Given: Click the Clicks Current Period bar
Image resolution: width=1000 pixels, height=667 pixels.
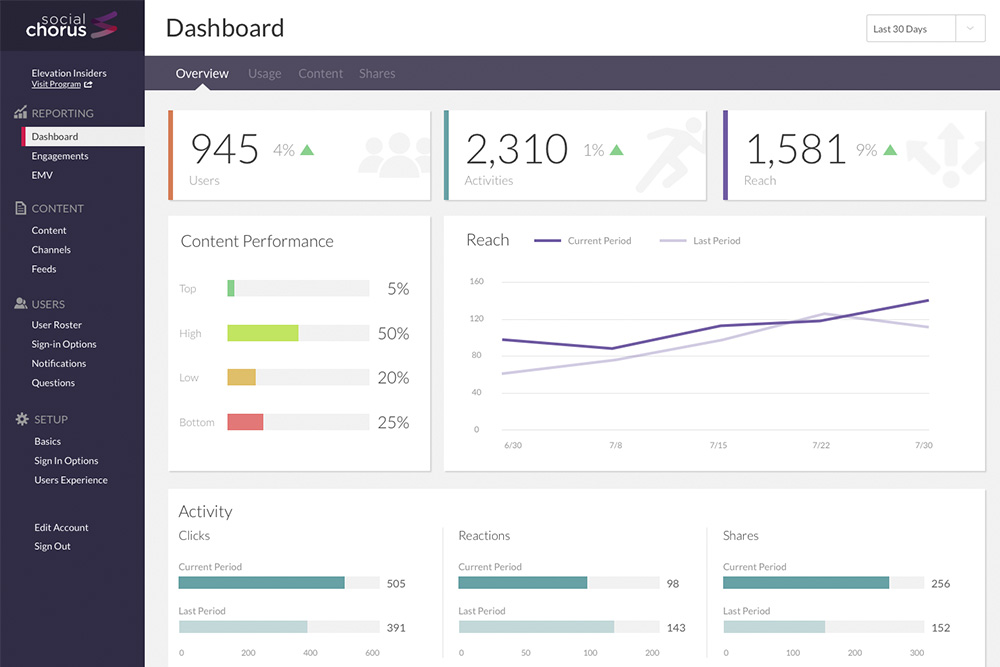Looking at the screenshot, I should click(261, 582).
